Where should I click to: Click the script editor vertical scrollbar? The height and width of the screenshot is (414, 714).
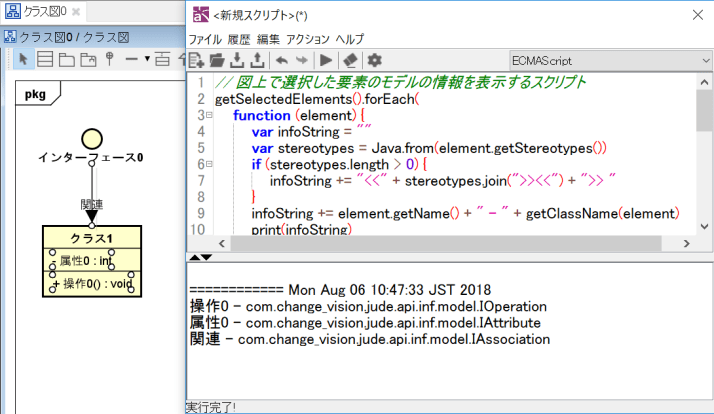point(704,110)
